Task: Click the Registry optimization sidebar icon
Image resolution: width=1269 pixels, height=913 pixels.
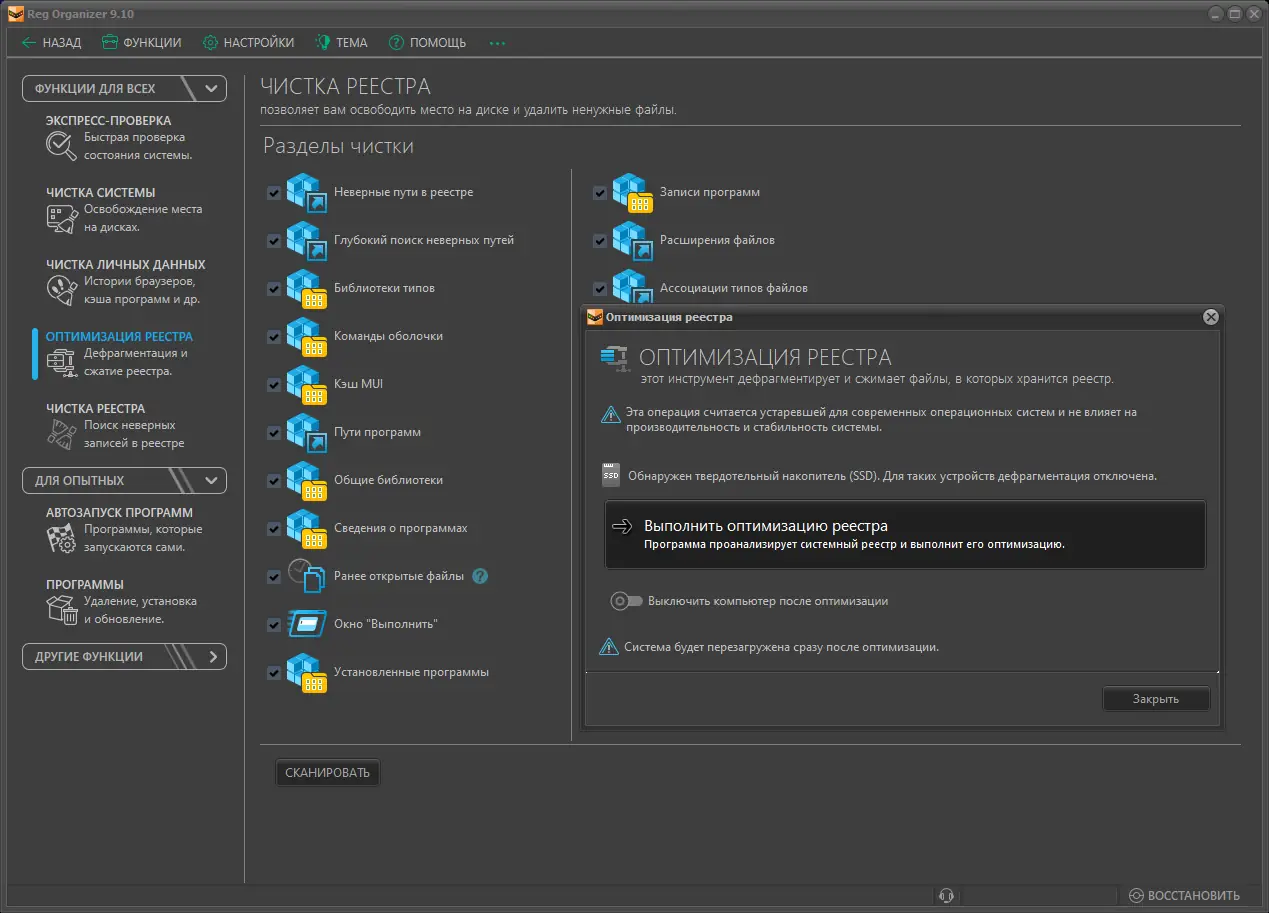Action: coord(61,362)
